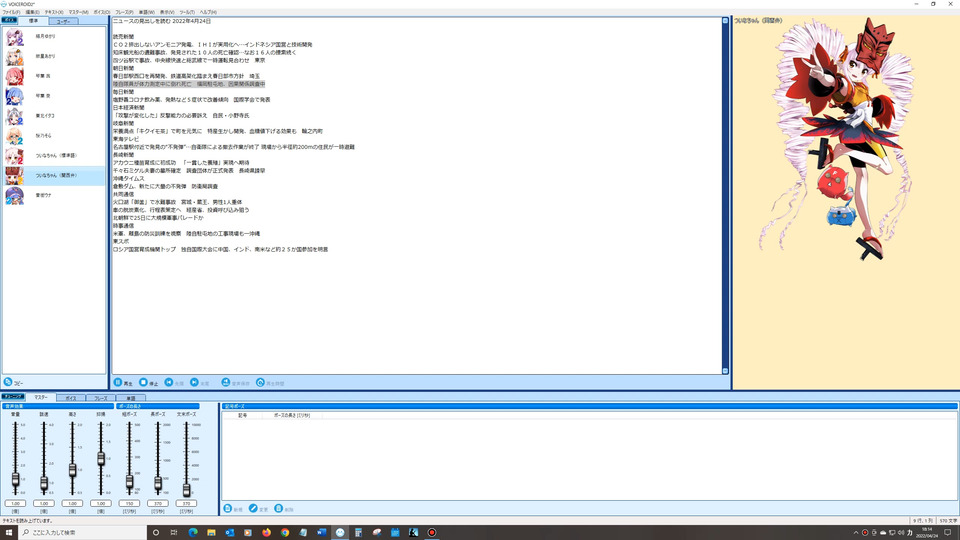The height and width of the screenshot is (540, 960).
Task: Click the text editor scroll-down arrow
Action: 726,371
